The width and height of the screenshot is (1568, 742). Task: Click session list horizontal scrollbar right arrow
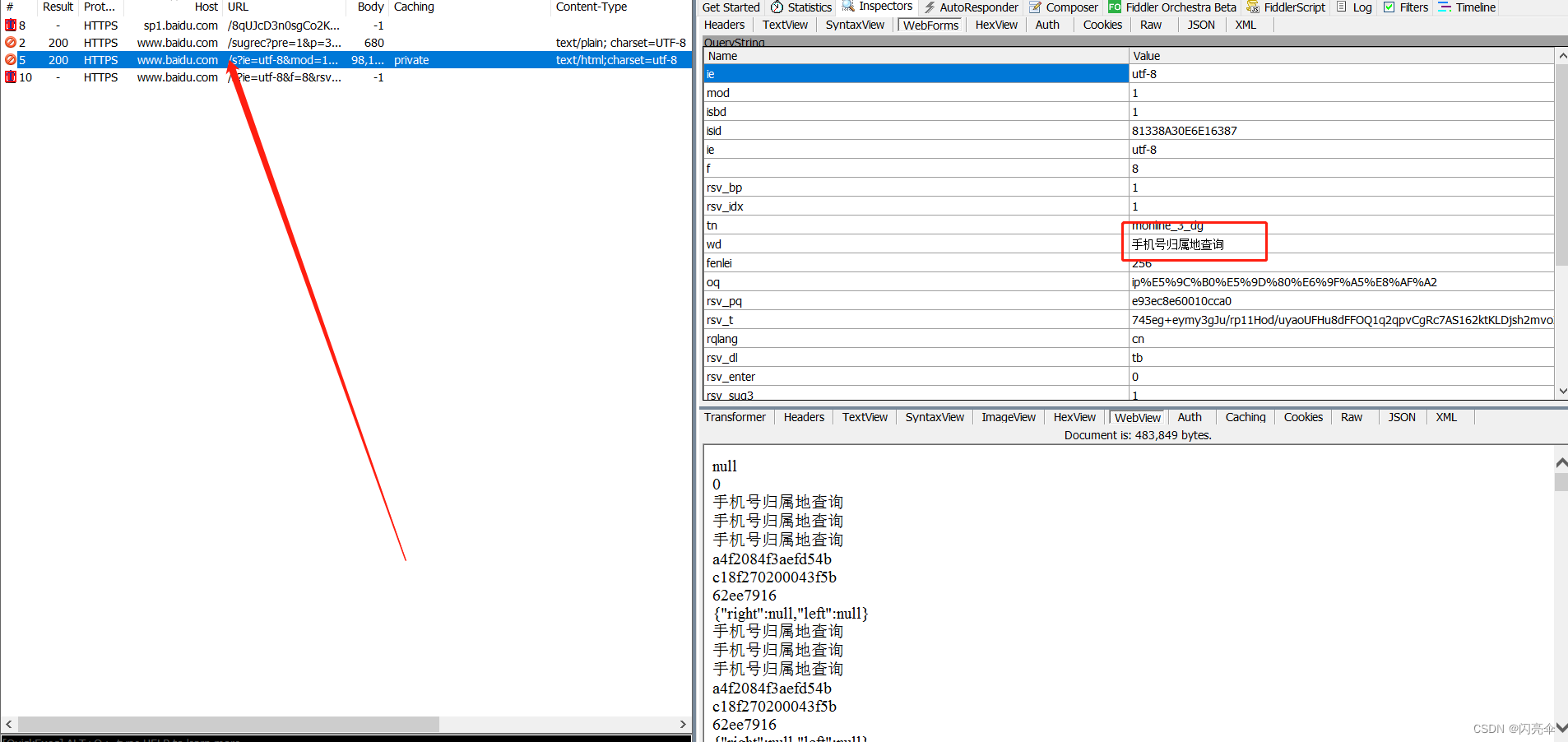coord(683,724)
